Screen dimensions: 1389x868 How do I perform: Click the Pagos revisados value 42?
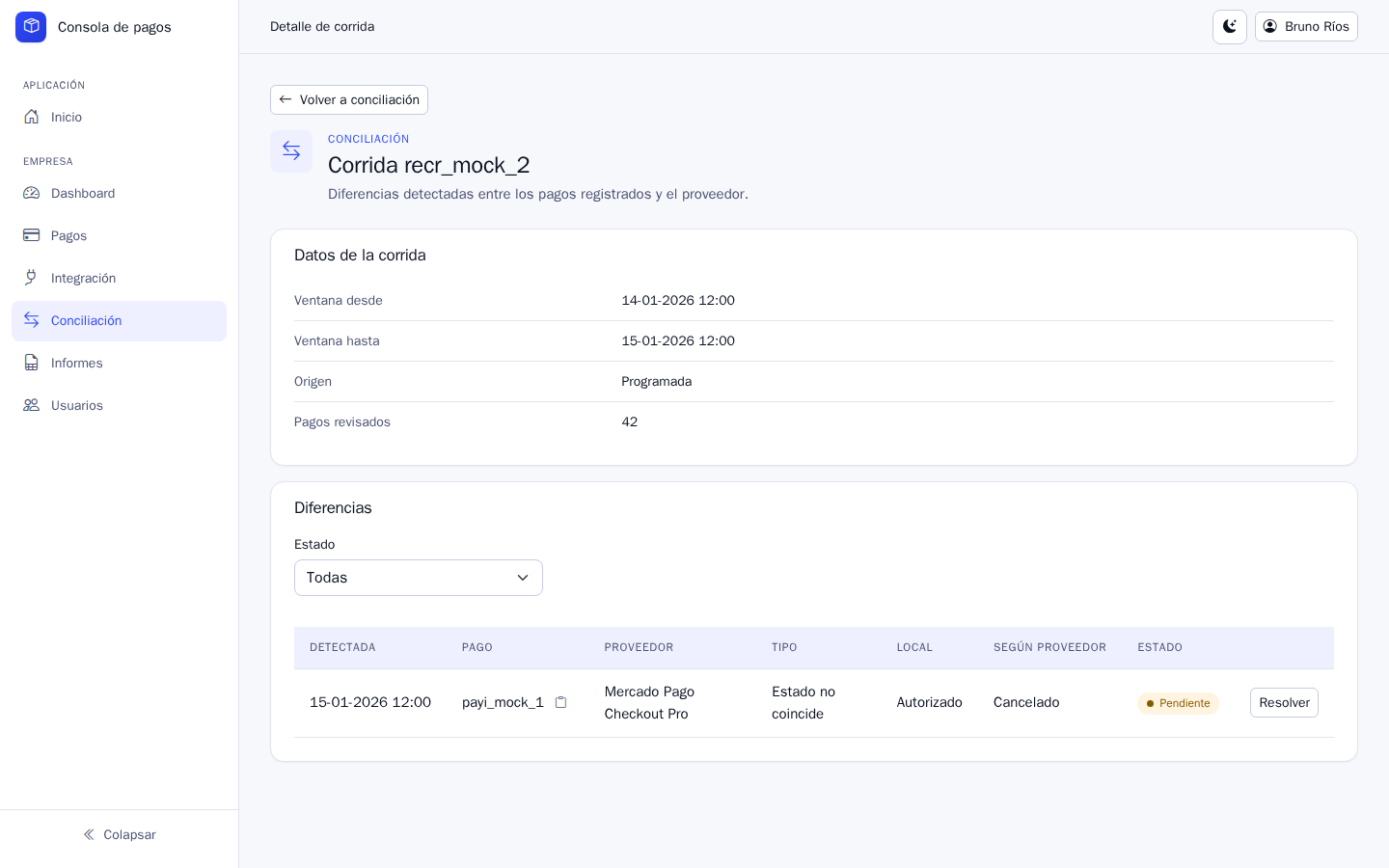pyautogui.click(x=630, y=422)
